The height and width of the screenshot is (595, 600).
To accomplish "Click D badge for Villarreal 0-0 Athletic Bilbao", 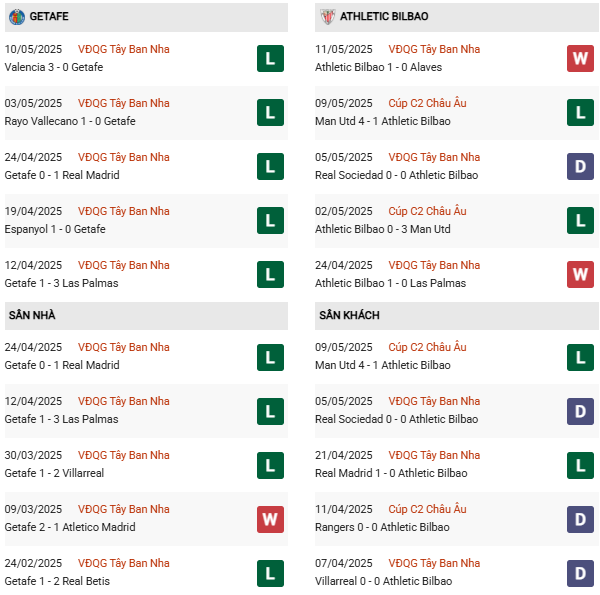I will [x=580, y=573].
